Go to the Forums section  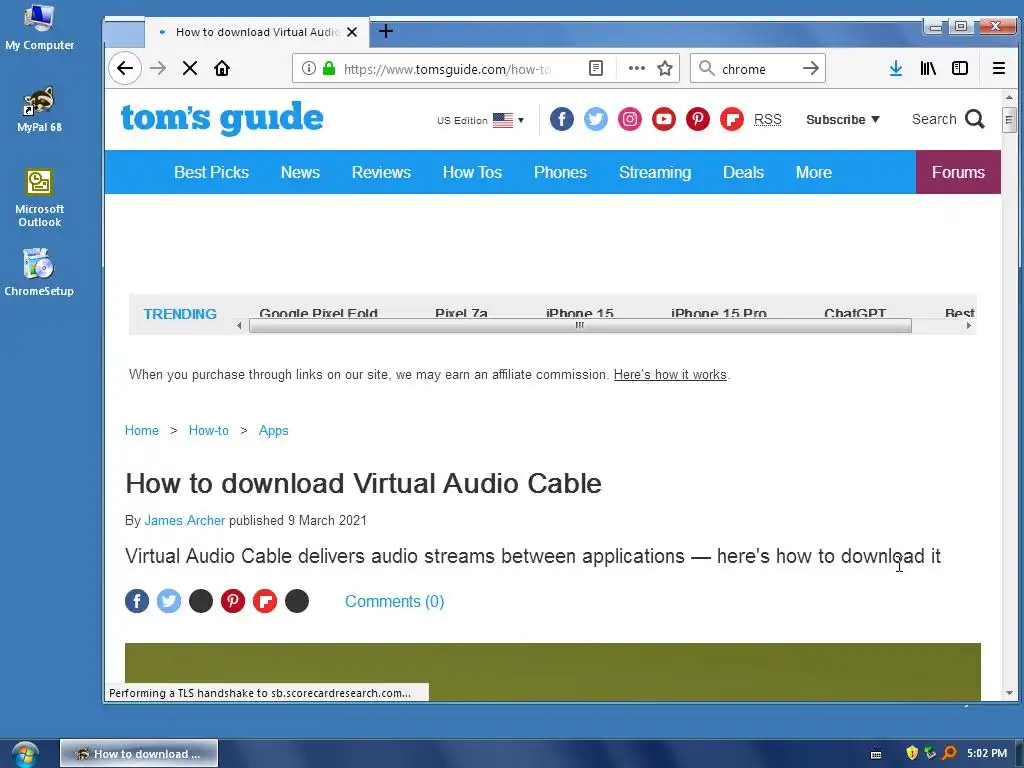958,172
